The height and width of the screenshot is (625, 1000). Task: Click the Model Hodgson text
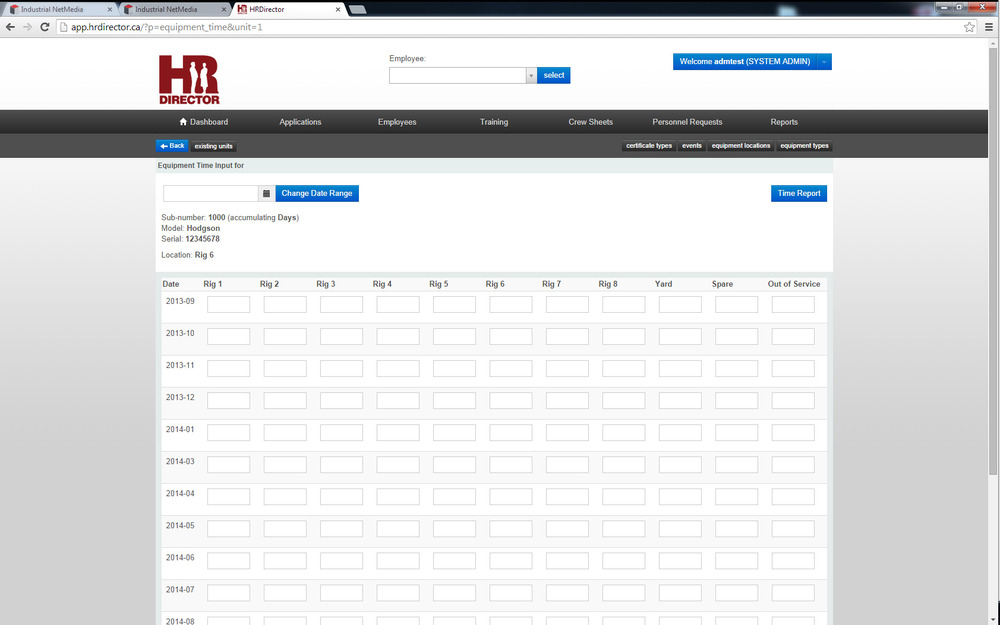[191, 228]
